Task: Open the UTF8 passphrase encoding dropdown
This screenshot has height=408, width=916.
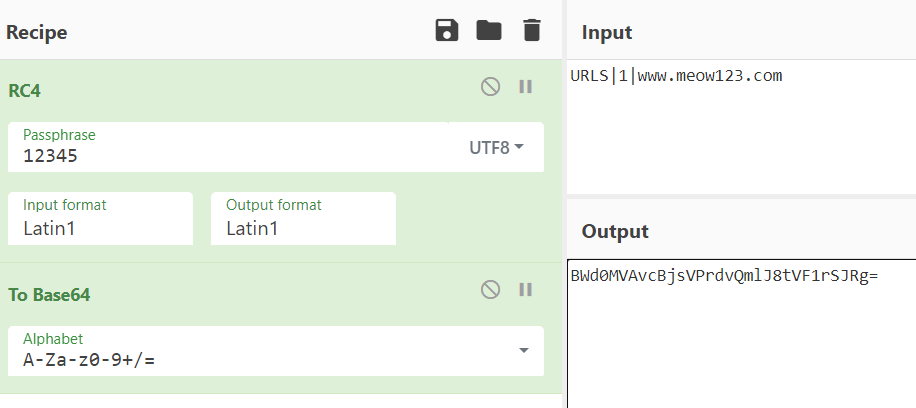Action: pyautogui.click(x=496, y=147)
